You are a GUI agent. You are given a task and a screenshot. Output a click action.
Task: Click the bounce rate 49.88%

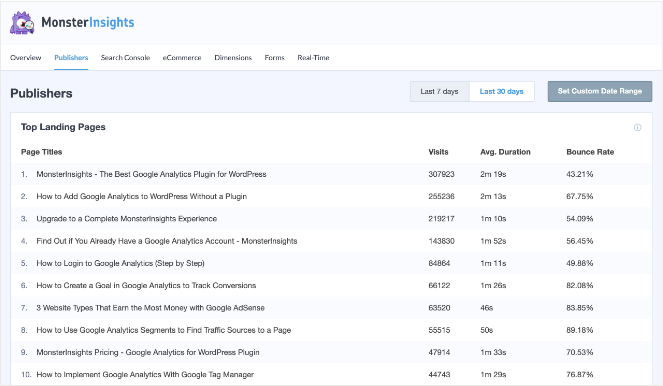(x=580, y=263)
